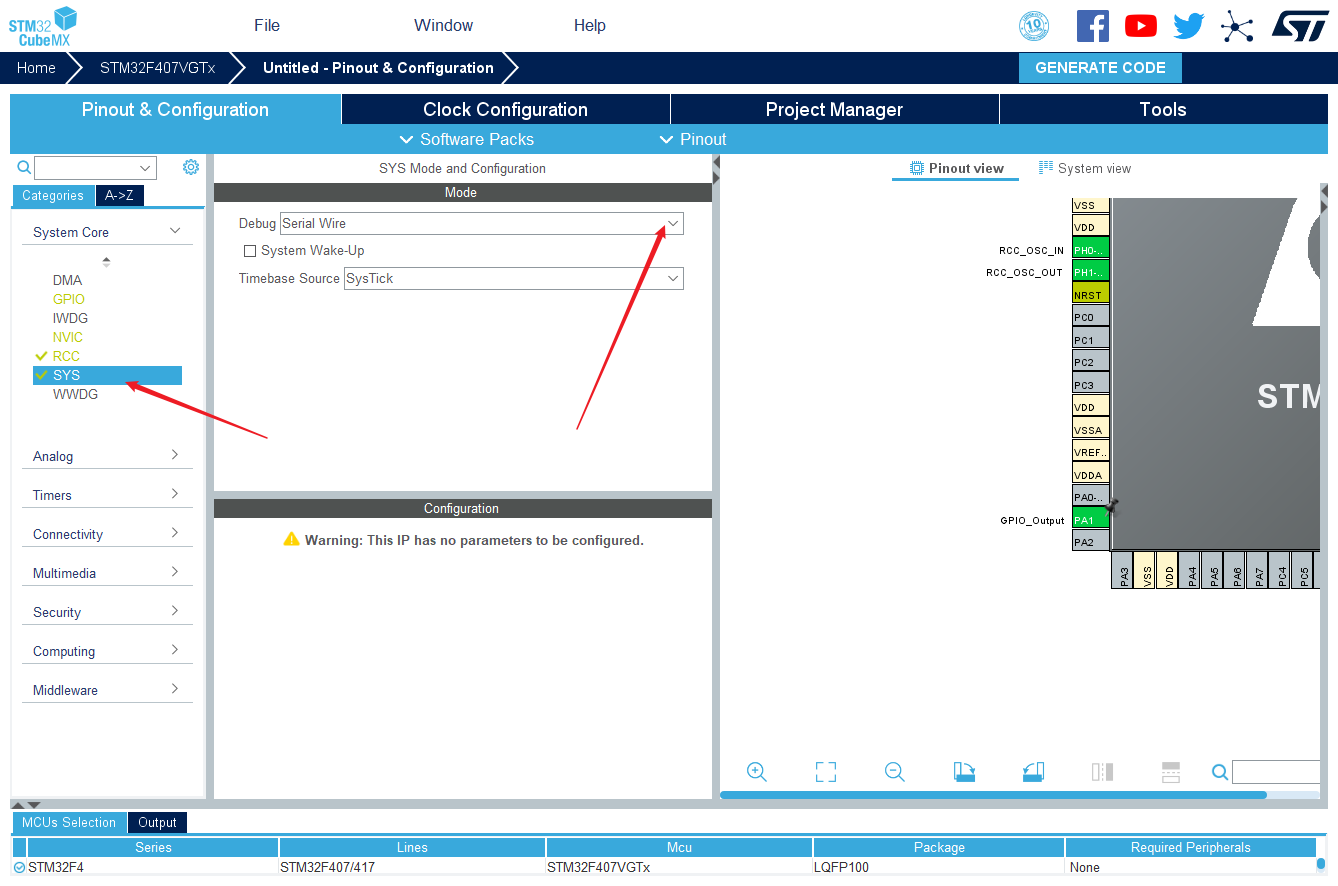The image size is (1338, 886).
Task: Open the Facebook icon link
Action: pyautogui.click(x=1093, y=26)
